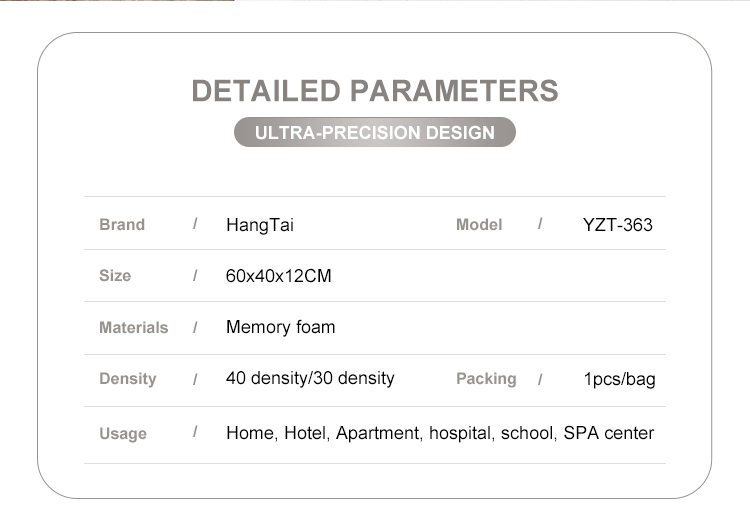This screenshot has height=522, width=750.
Task: Click the slash separator after Brand
Action: [x=195, y=224]
